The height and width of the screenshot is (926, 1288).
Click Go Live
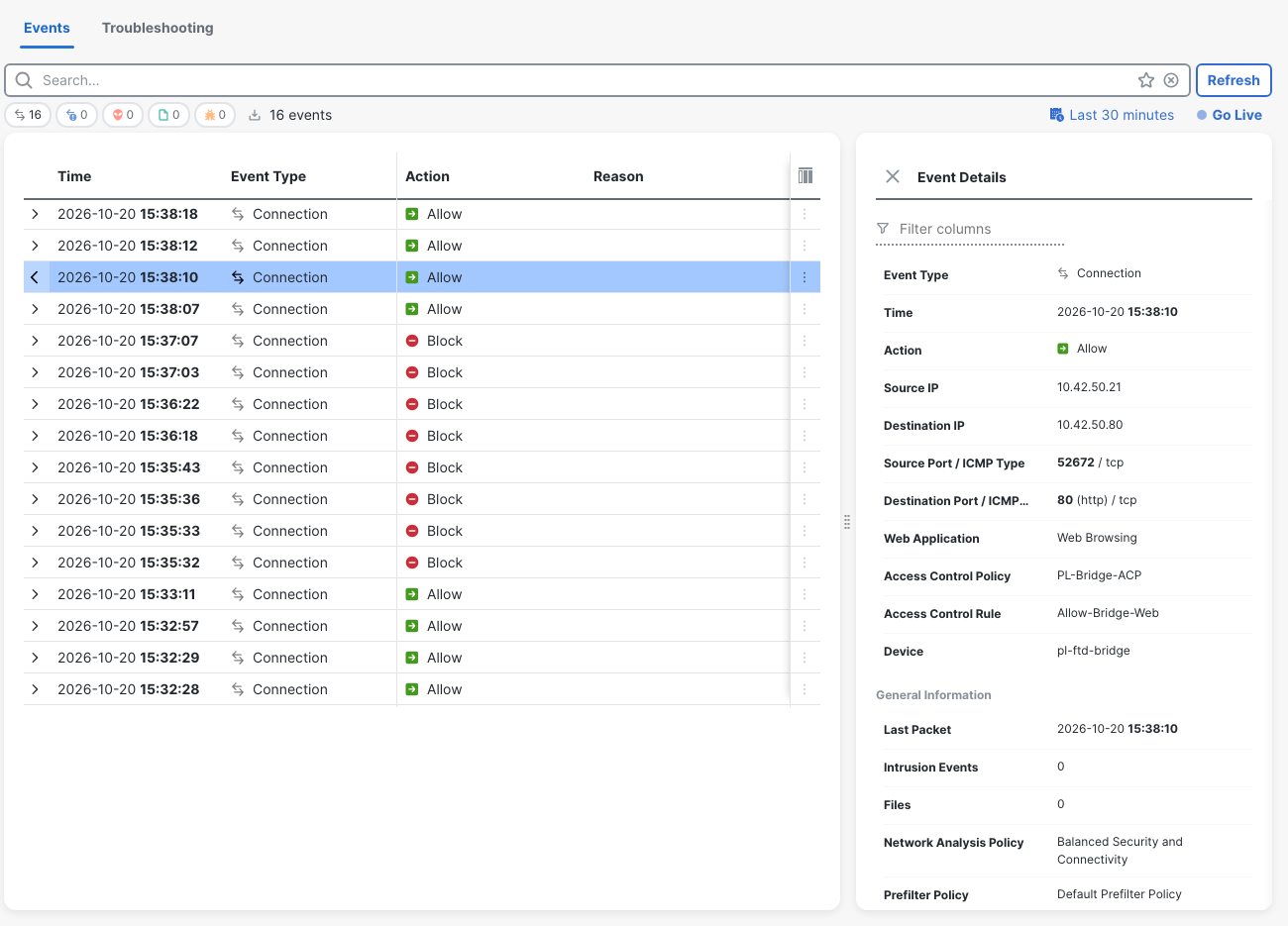[x=1230, y=115]
